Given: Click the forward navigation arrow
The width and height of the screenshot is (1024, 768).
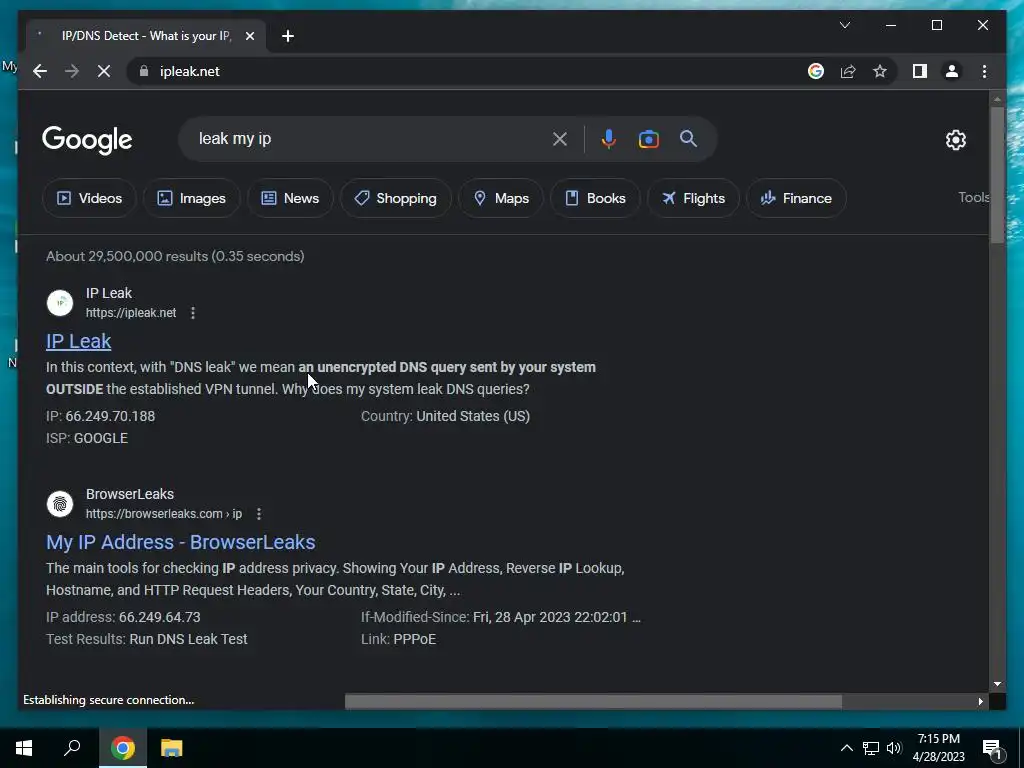Looking at the screenshot, I should click(x=72, y=71).
